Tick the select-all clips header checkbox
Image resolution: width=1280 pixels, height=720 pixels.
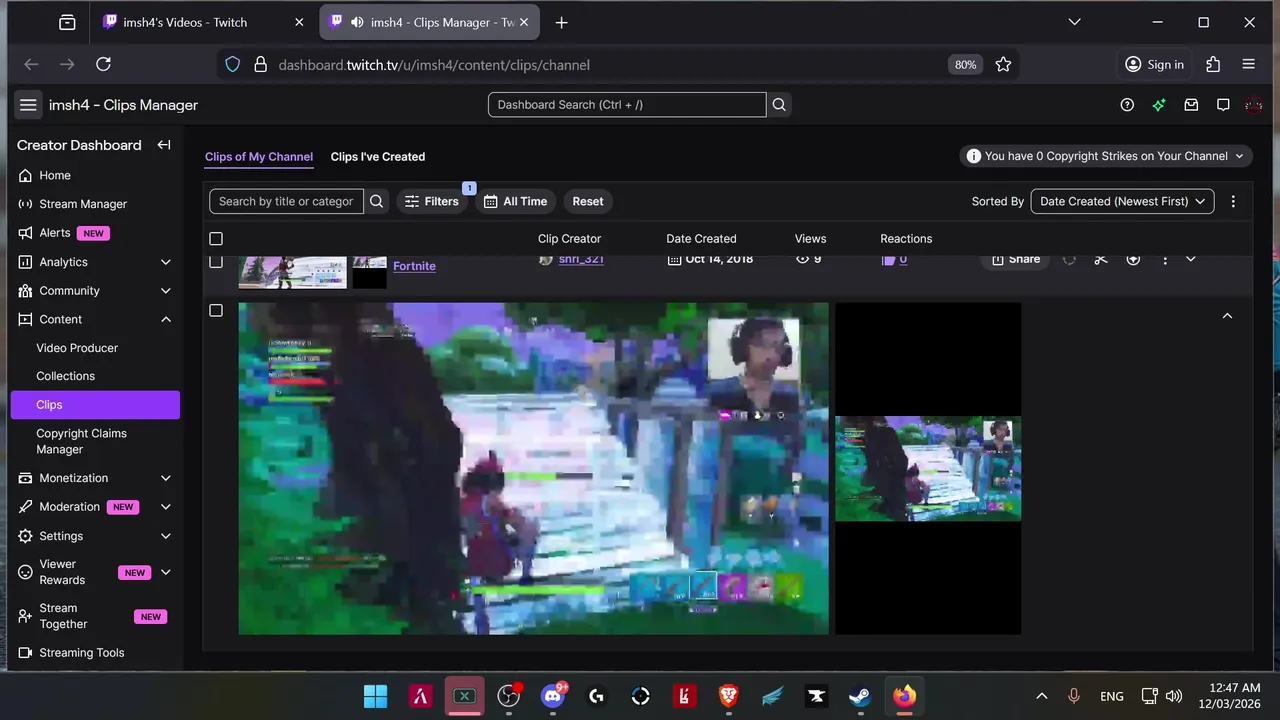[216, 239]
